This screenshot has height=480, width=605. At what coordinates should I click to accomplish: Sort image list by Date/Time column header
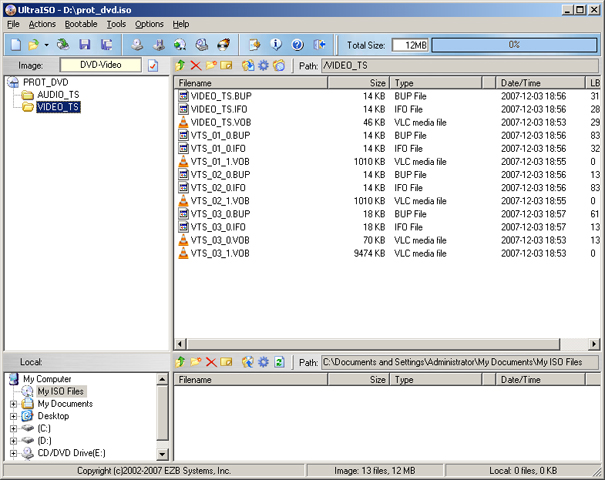(x=540, y=83)
